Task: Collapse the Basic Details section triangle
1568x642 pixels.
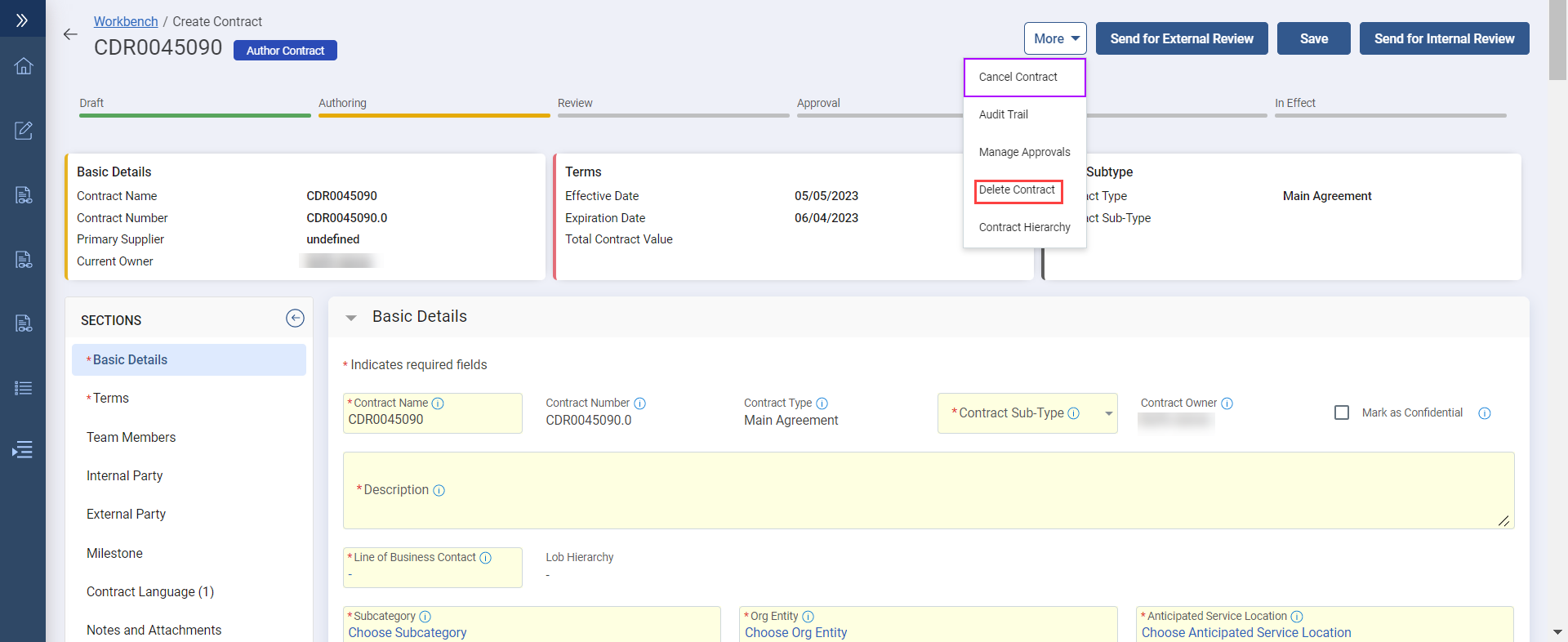Action: click(351, 318)
